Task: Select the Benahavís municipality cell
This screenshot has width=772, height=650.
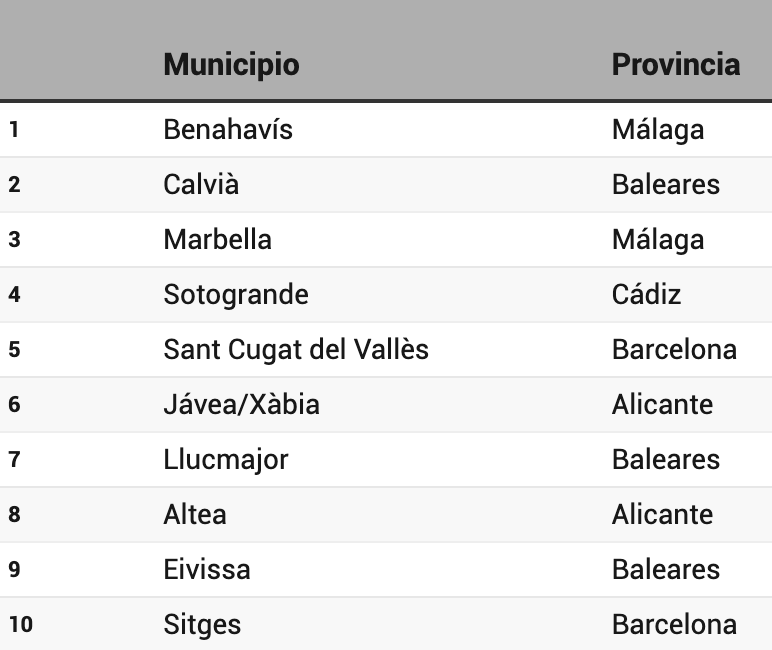Action: point(228,130)
